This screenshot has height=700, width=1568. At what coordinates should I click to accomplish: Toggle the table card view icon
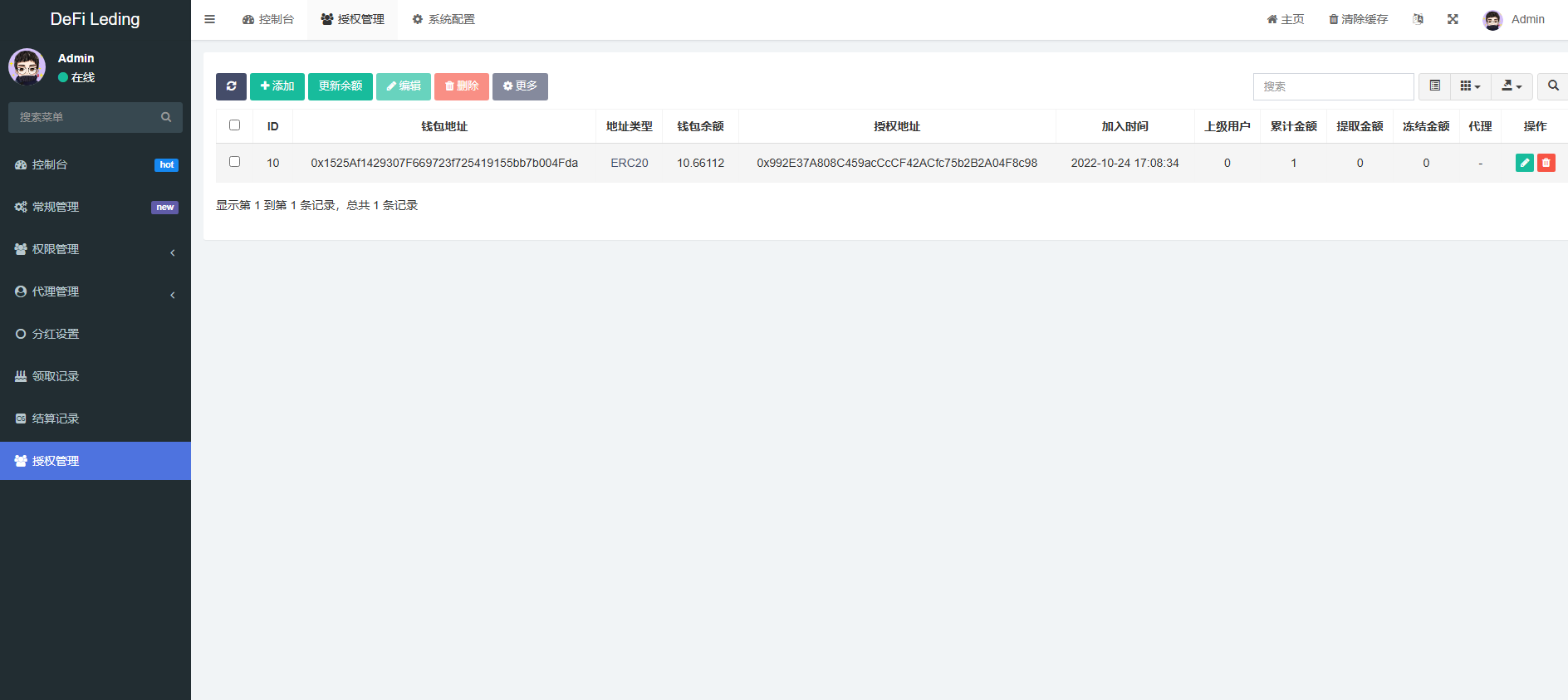pyautogui.click(x=1434, y=86)
